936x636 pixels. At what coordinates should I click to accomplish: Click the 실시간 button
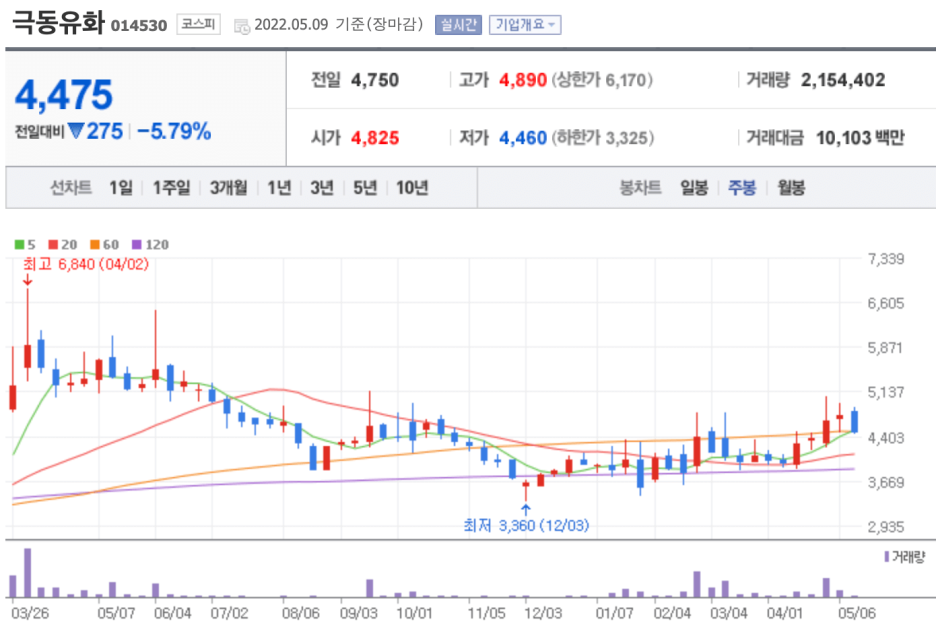458,24
